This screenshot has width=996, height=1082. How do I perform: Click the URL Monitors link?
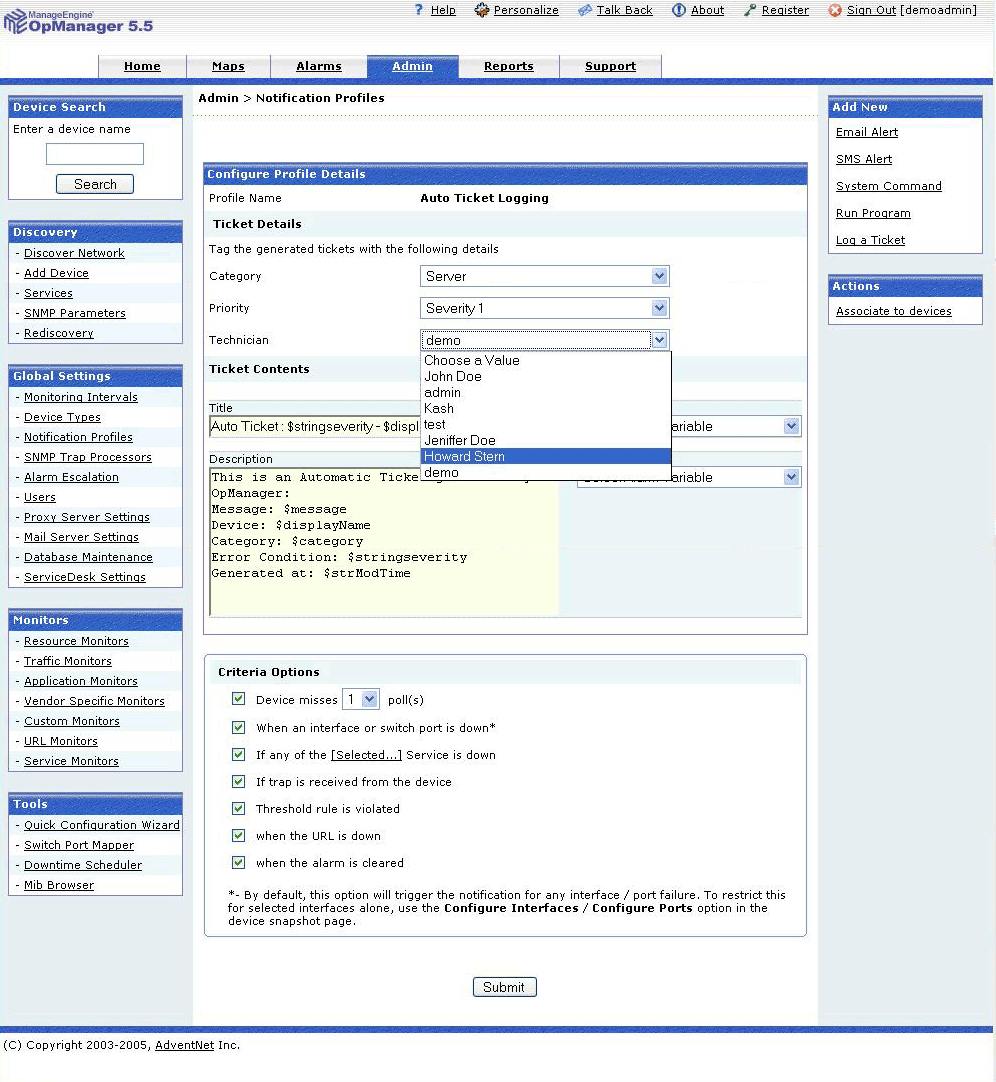pyautogui.click(x=61, y=742)
